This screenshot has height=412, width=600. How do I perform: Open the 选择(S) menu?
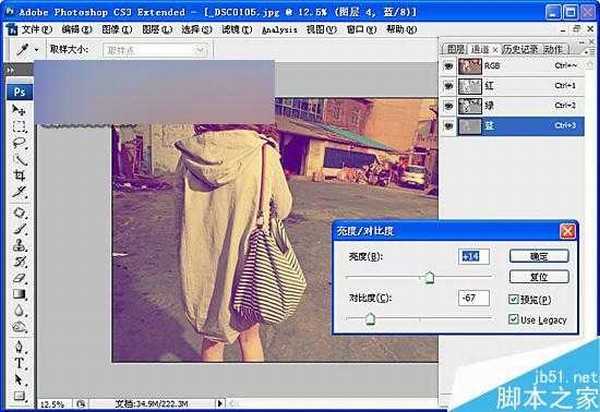[197, 29]
